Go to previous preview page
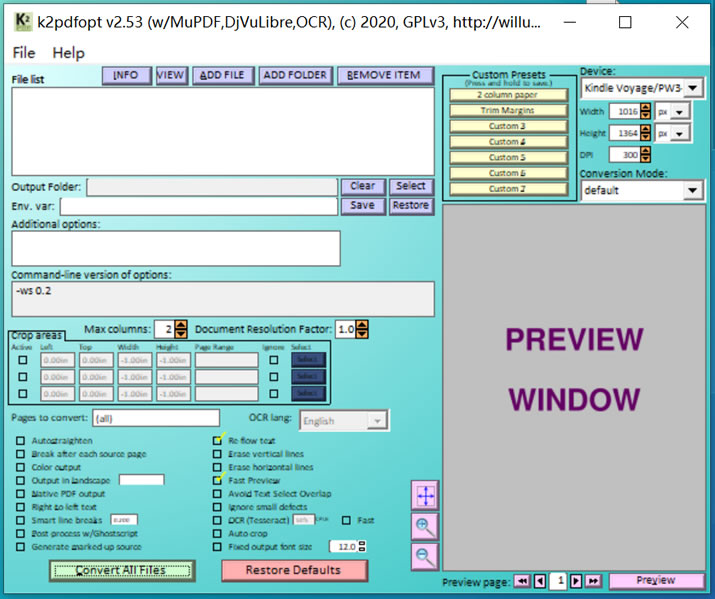This screenshot has height=599, width=715. click(x=540, y=581)
